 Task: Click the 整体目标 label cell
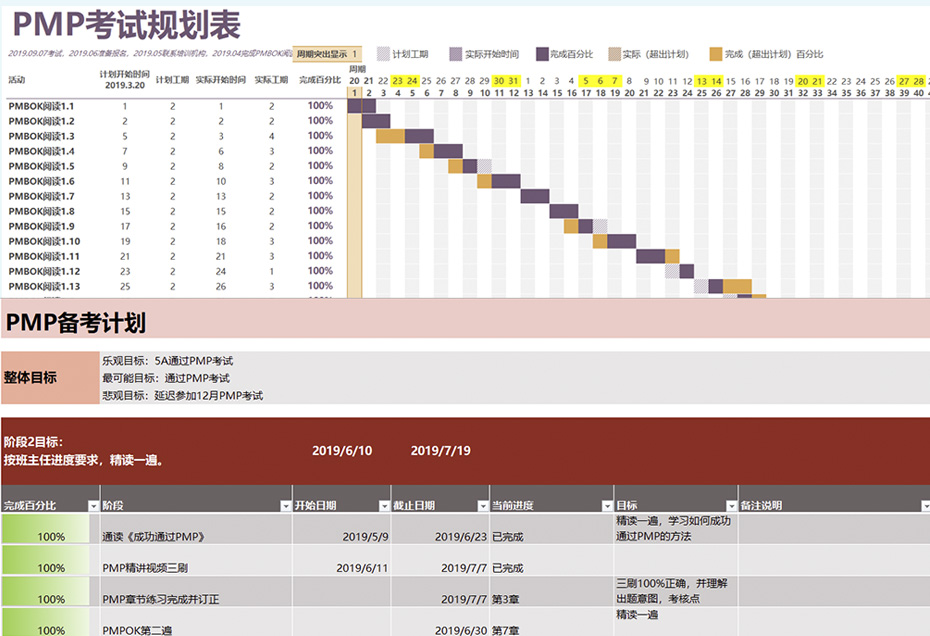tap(30, 378)
